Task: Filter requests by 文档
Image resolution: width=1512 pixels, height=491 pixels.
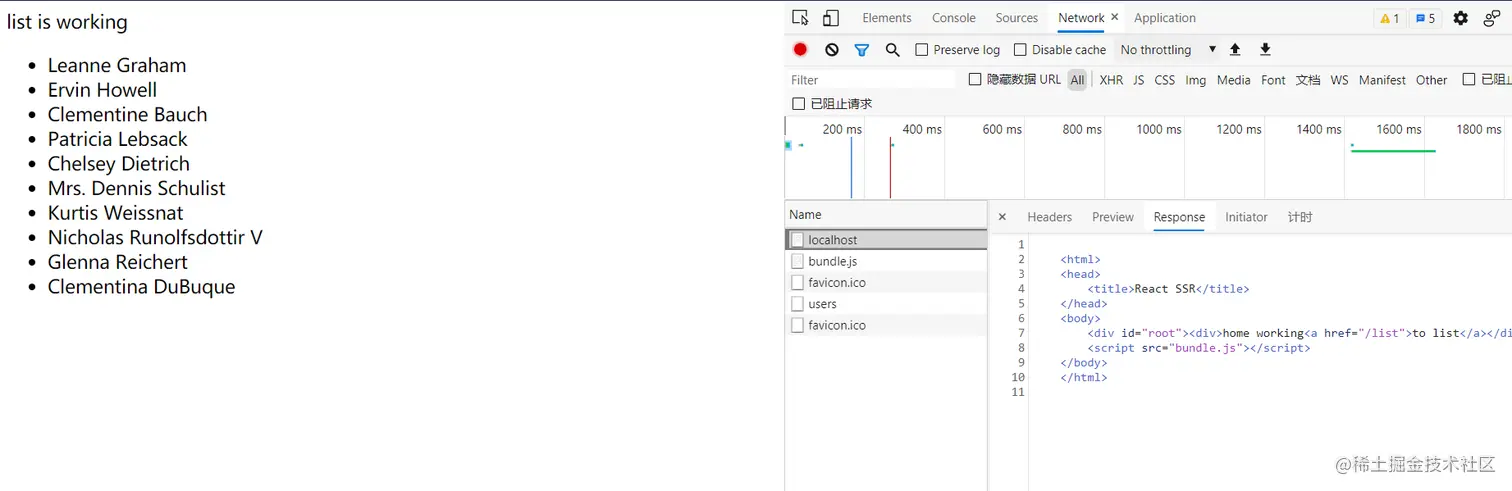Action: (x=1308, y=80)
